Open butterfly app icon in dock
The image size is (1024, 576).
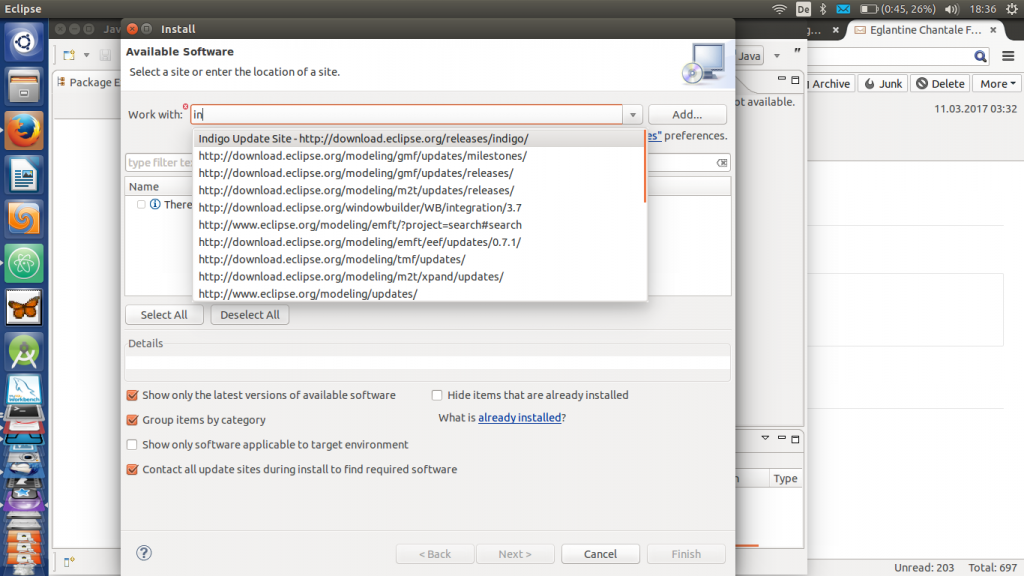[x=24, y=308]
